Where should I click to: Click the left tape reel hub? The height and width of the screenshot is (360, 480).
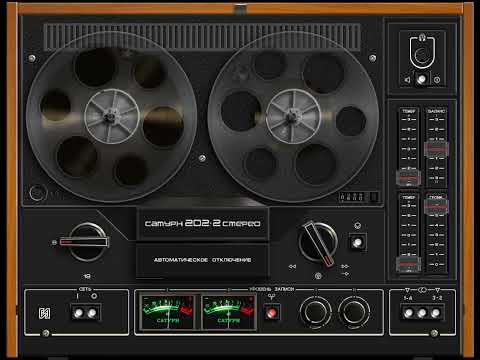(112, 117)
